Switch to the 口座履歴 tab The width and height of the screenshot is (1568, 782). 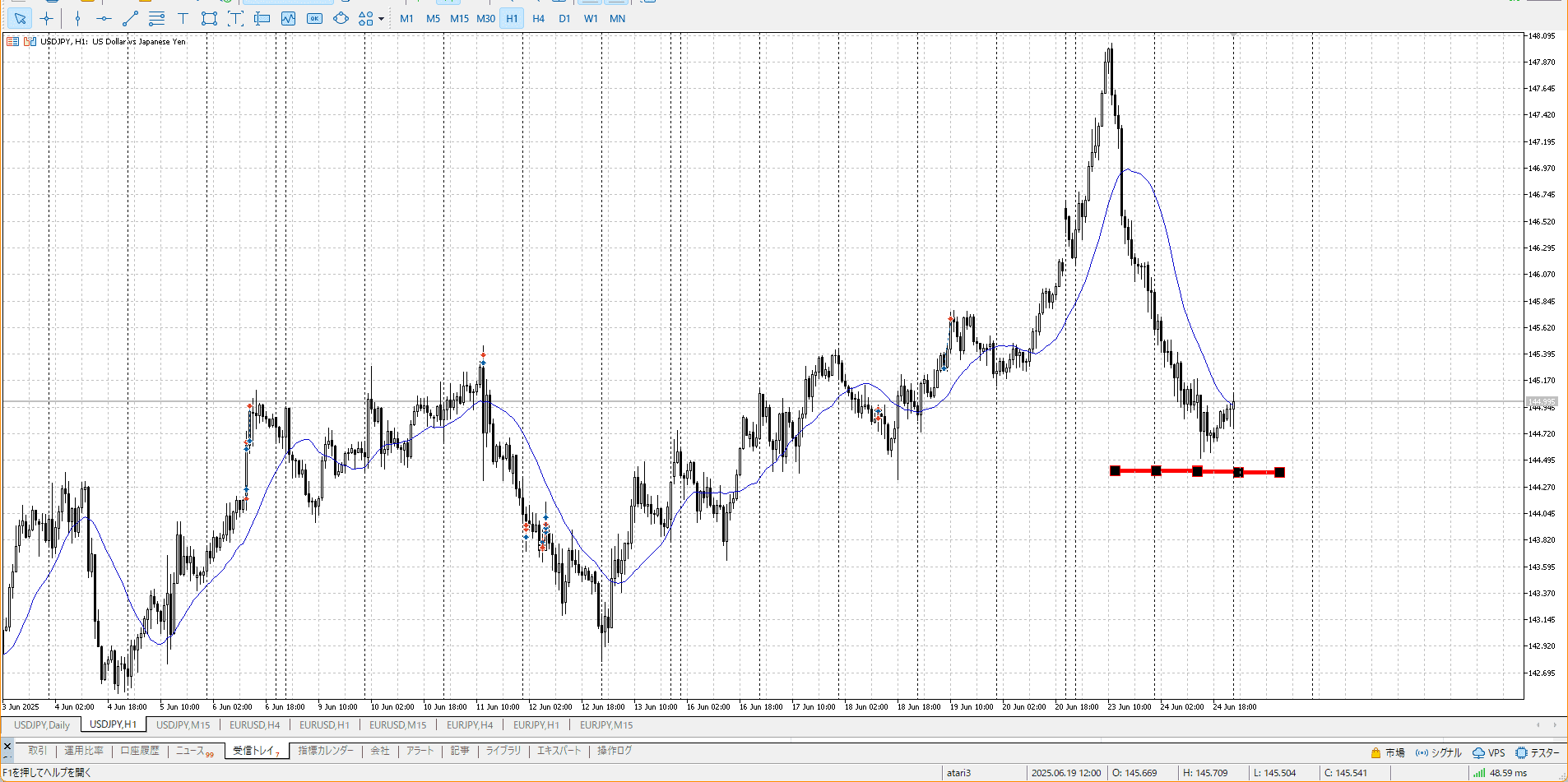(140, 751)
